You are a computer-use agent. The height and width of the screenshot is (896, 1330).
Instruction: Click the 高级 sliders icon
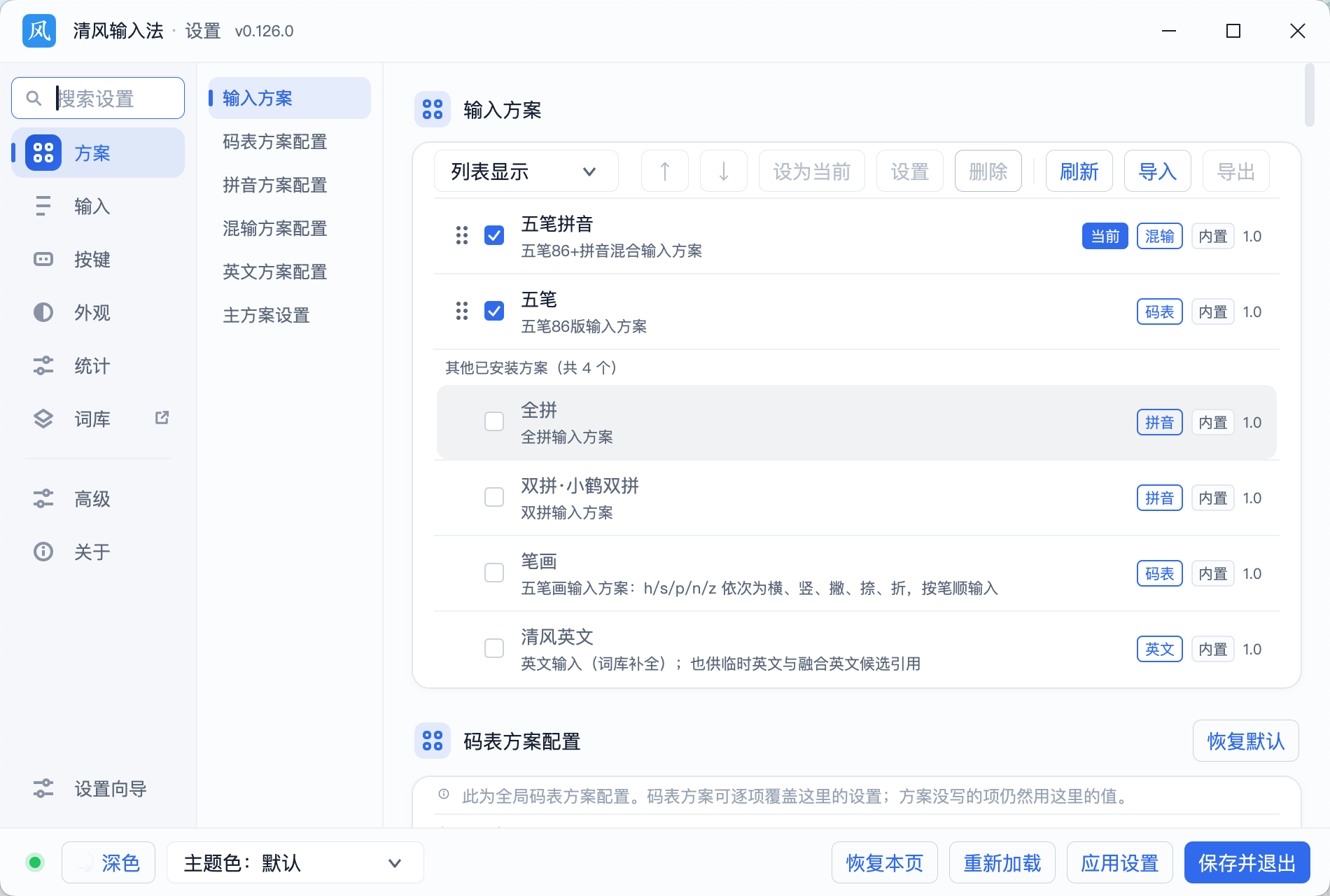pyautogui.click(x=43, y=498)
